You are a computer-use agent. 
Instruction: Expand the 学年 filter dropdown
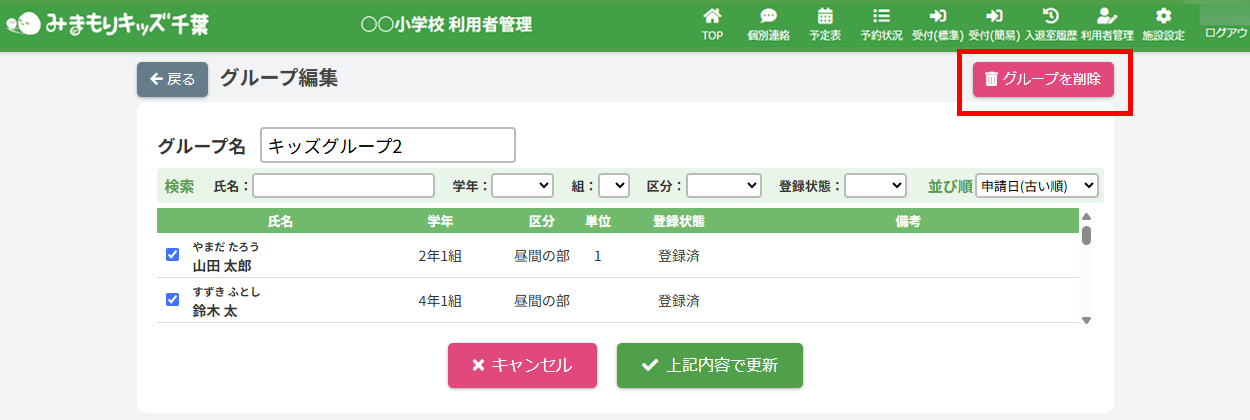(522, 186)
